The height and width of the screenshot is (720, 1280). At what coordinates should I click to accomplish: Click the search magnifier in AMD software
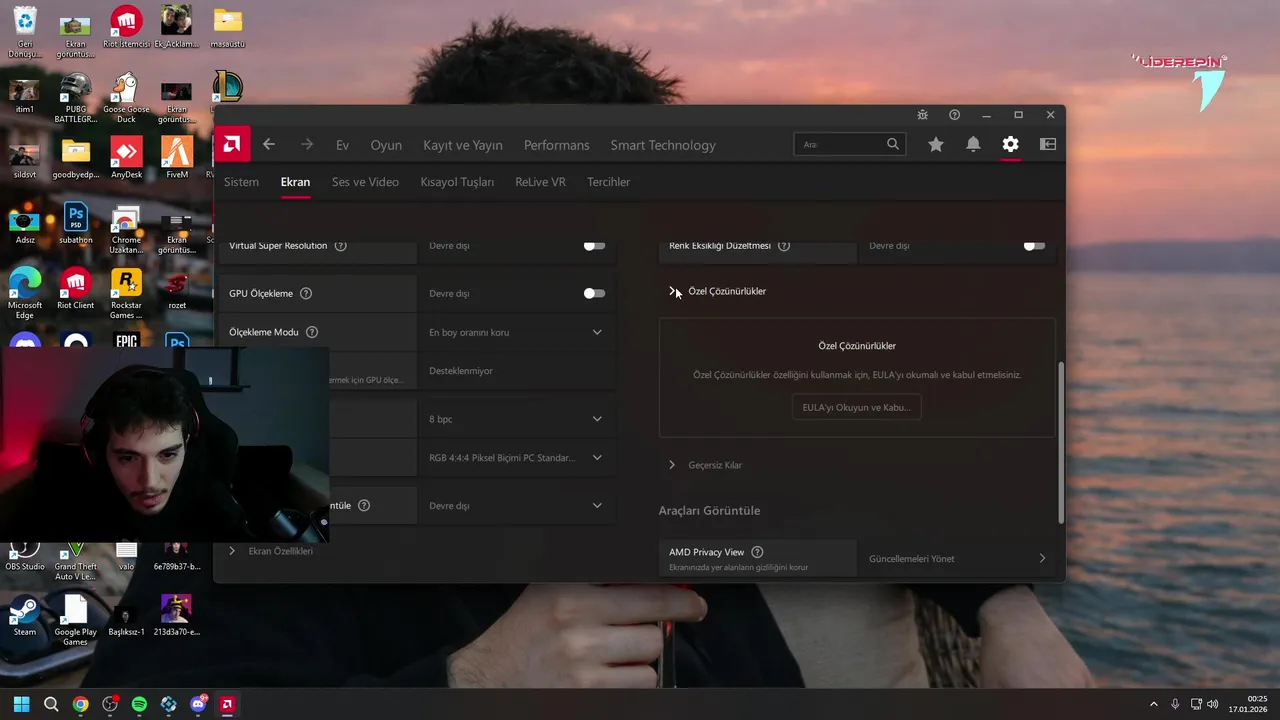[893, 144]
